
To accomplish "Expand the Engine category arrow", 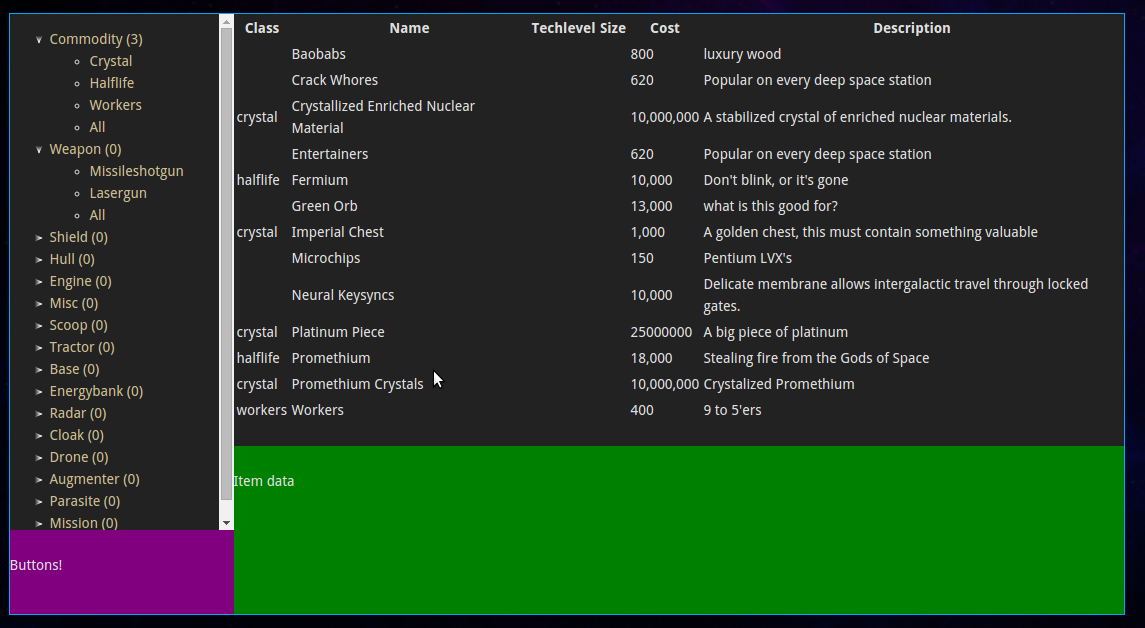I will click(x=39, y=282).
